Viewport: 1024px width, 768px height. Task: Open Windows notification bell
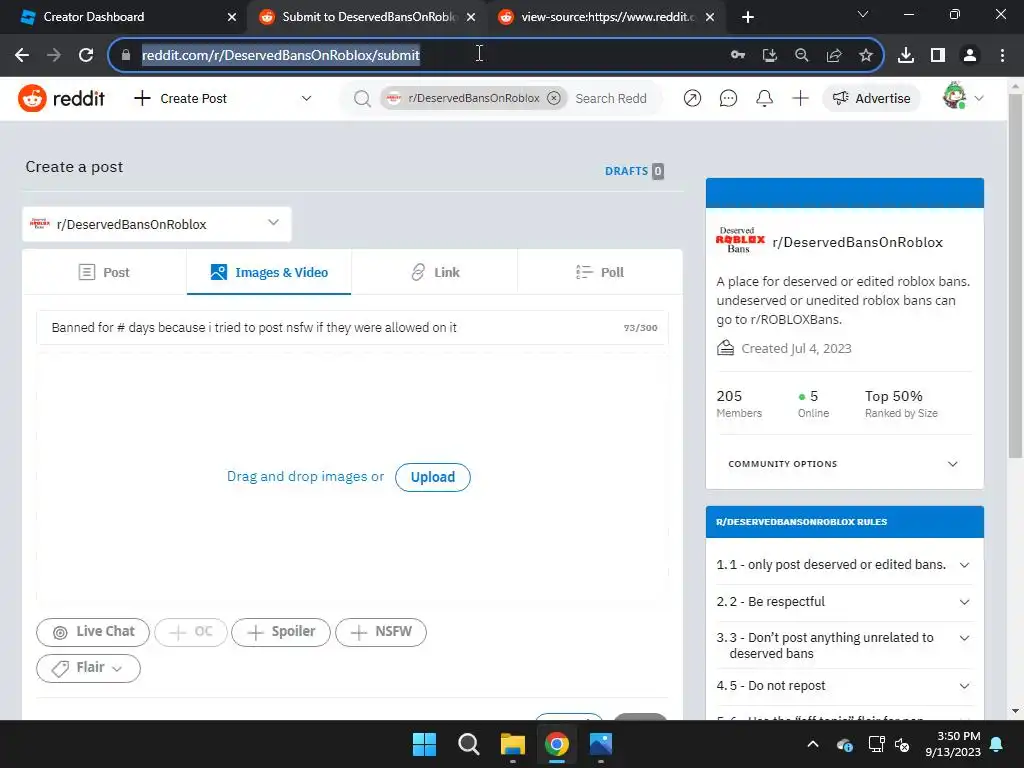(997, 744)
